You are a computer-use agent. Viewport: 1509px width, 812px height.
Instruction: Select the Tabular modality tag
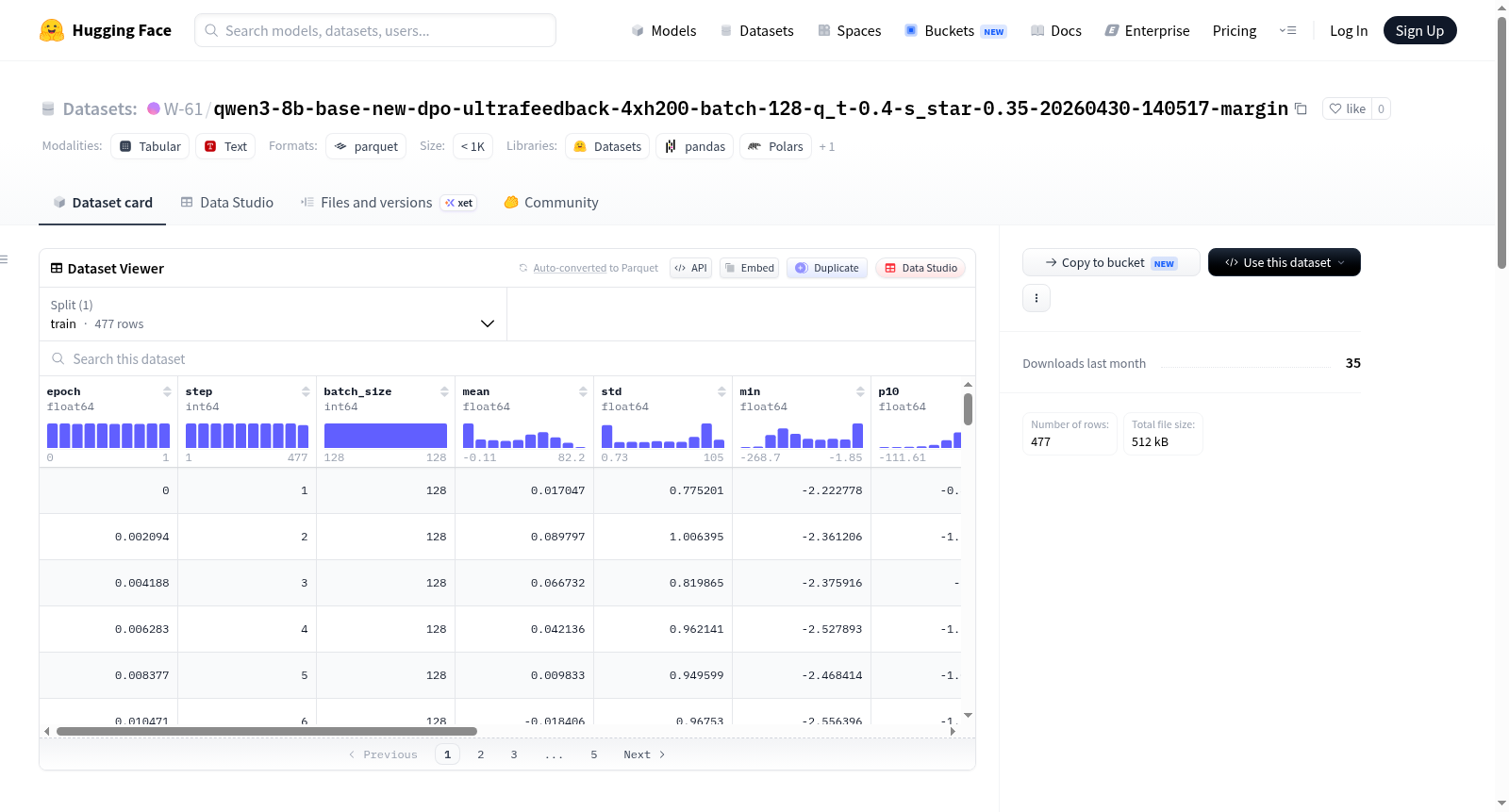tap(150, 146)
